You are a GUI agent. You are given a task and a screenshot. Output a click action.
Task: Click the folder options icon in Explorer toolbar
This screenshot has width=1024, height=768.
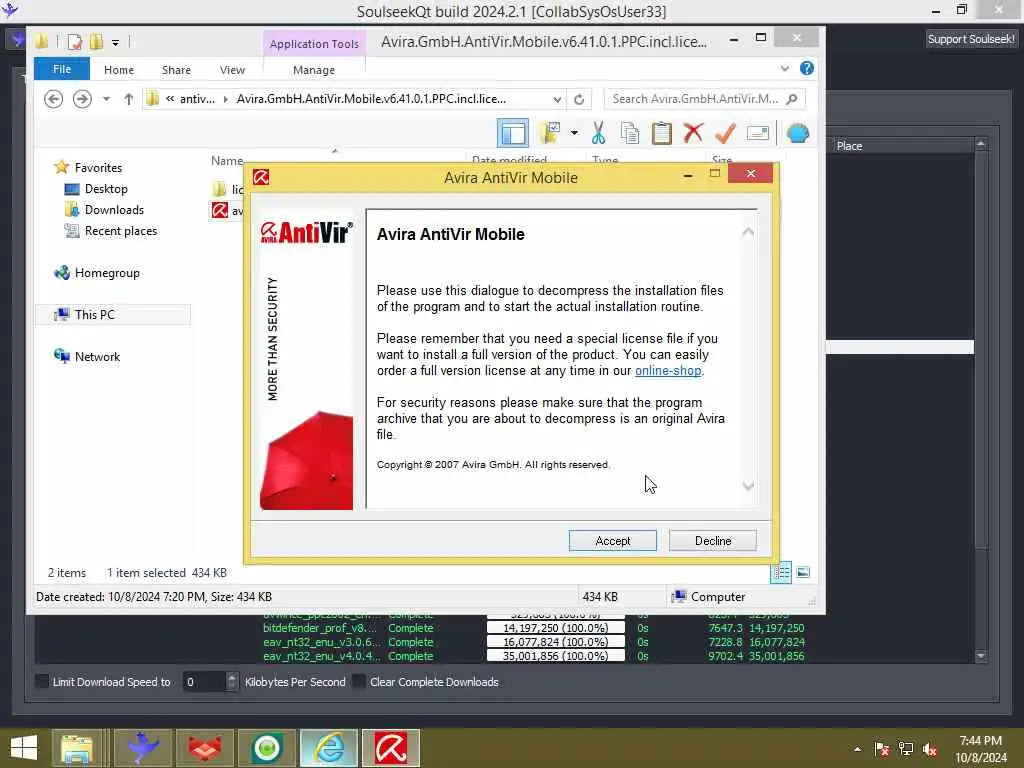(x=550, y=133)
